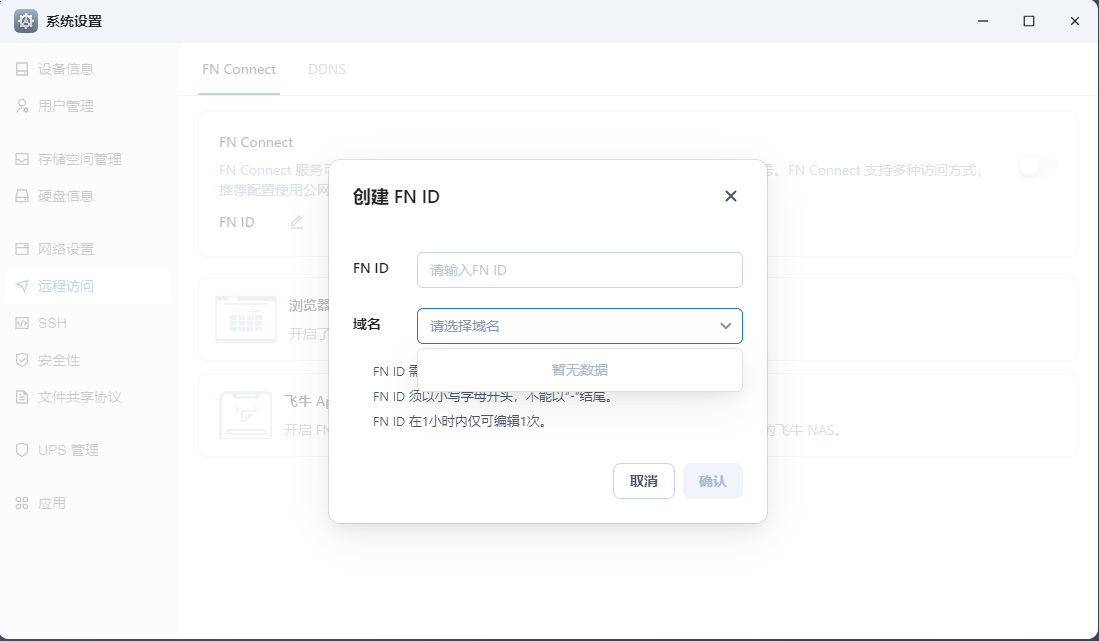Minimize the 系统设置 window

click(983, 21)
